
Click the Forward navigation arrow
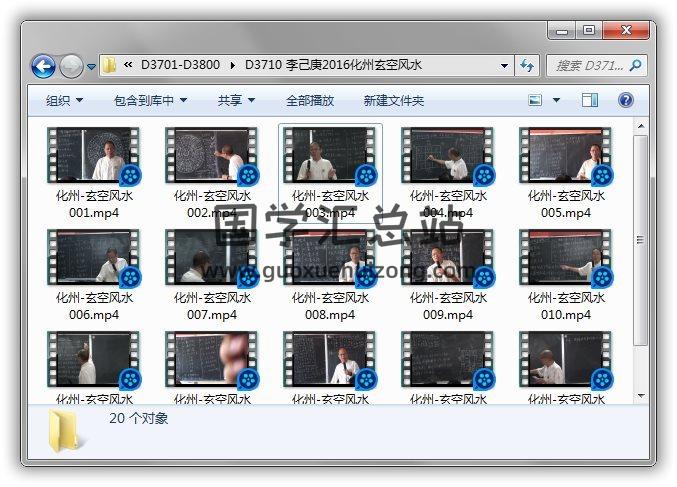[x=71, y=66]
